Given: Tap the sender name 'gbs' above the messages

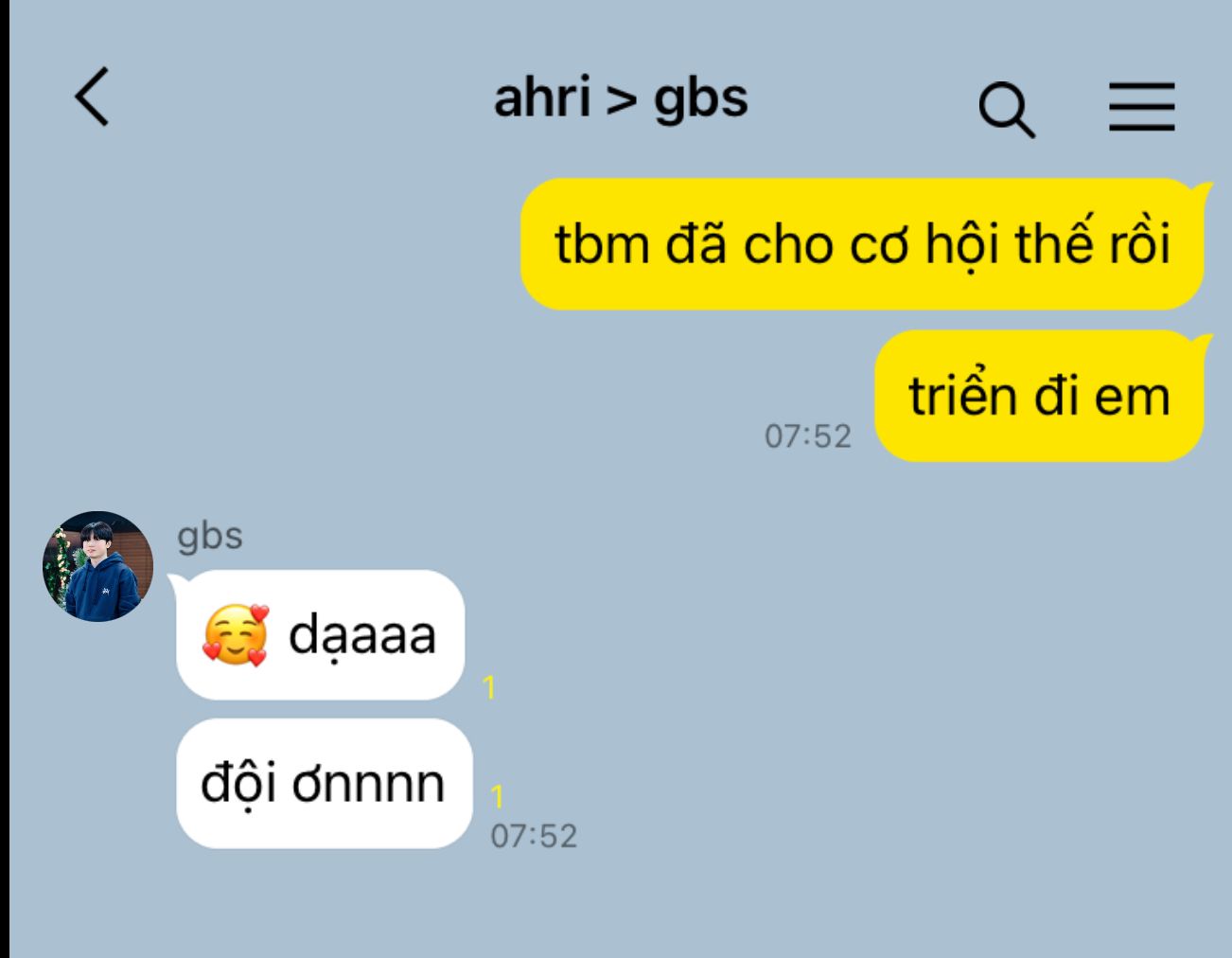Looking at the screenshot, I should pyautogui.click(x=210, y=536).
